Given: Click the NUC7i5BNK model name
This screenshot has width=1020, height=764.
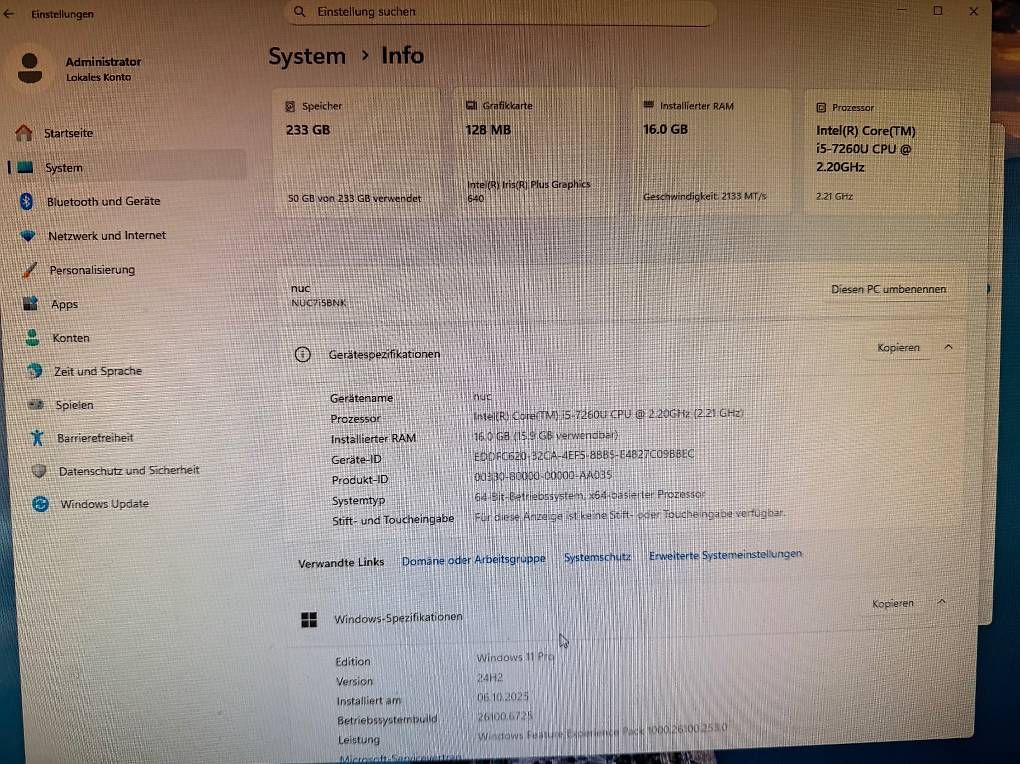Looking at the screenshot, I should tap(319, 303).
